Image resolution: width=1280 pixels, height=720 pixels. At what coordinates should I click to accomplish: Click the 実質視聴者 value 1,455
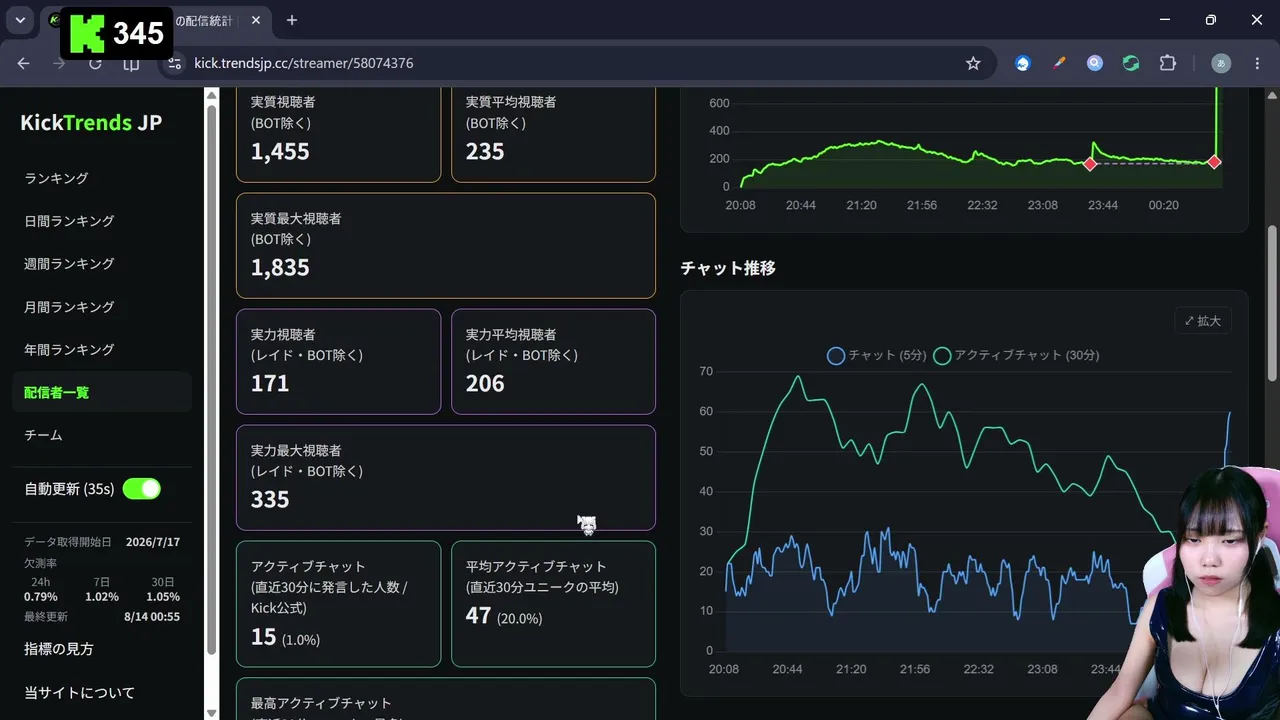(280, 152)
